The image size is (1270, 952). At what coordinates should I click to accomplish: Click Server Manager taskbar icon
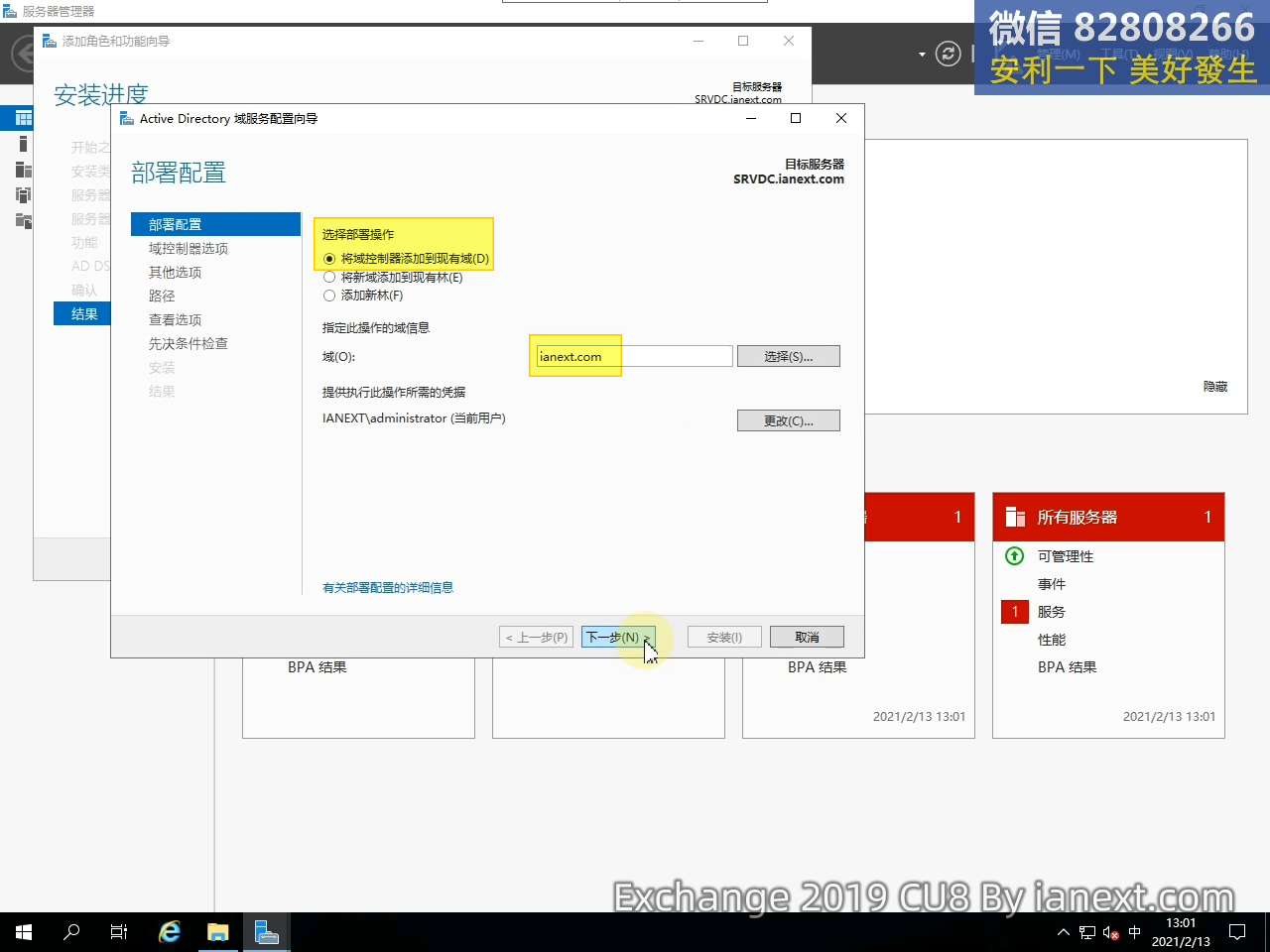(266, 932)
